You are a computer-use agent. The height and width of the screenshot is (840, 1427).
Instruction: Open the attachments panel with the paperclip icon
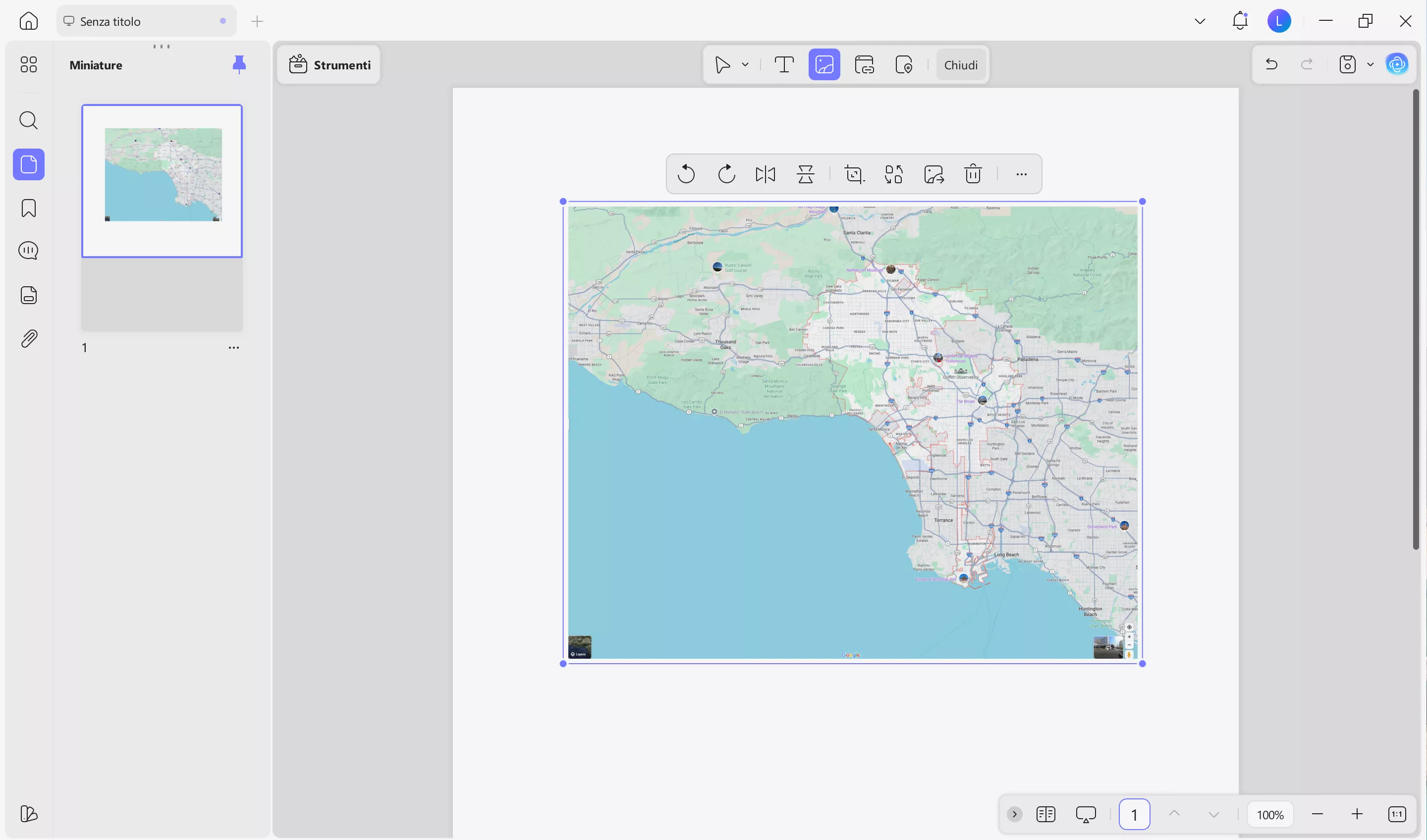coord(28,338)
